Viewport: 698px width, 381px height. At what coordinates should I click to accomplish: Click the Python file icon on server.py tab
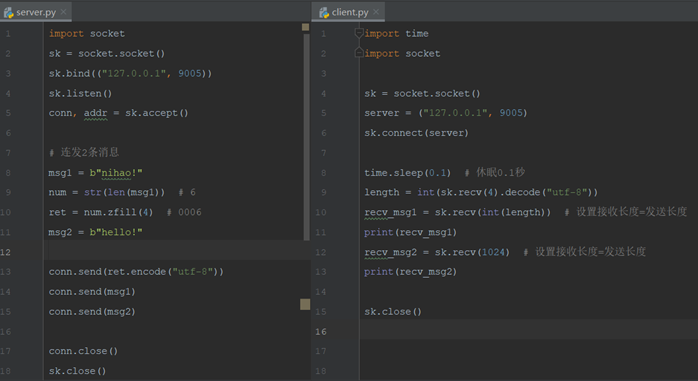tap(8, 12)
